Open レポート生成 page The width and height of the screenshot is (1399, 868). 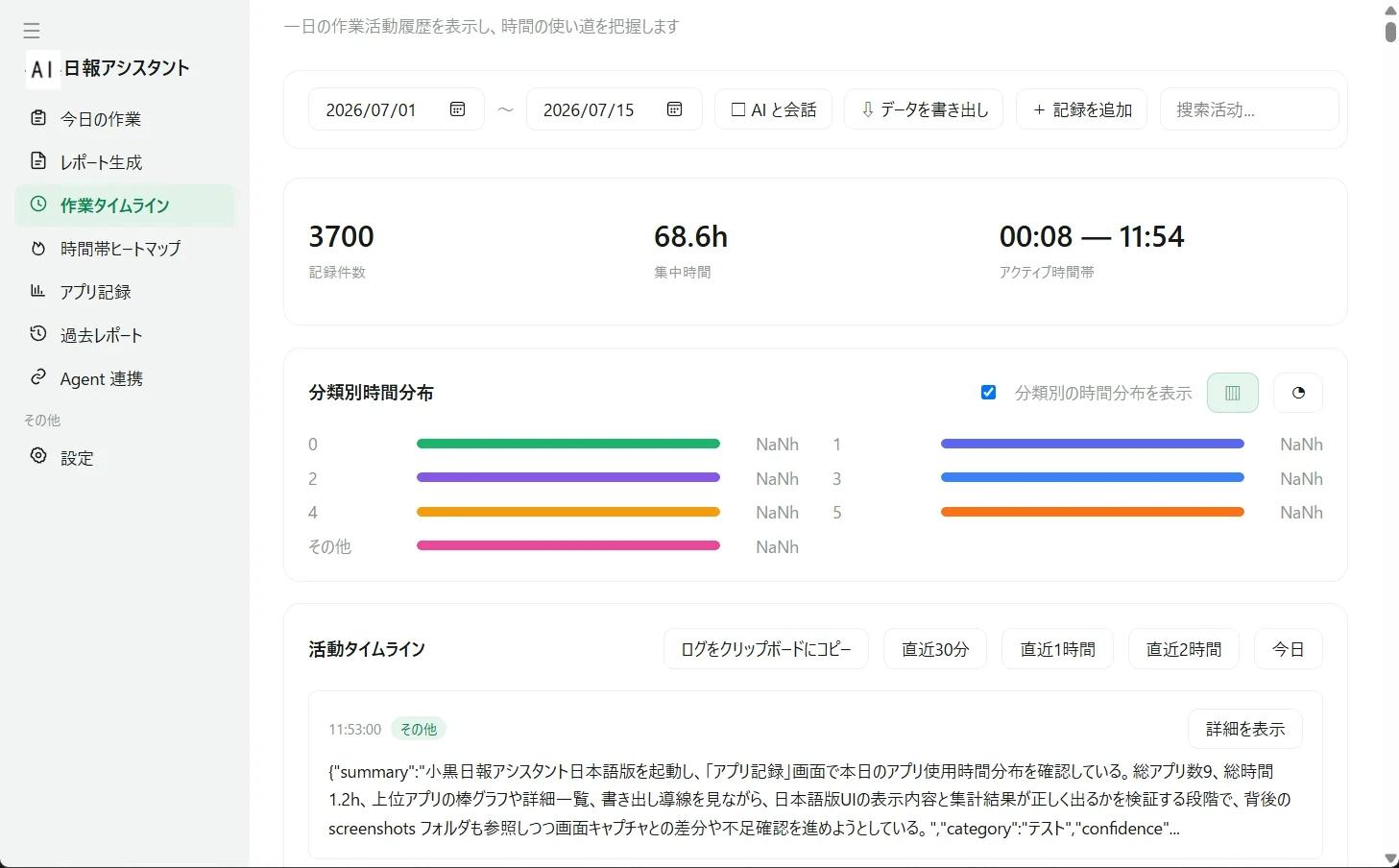[125, 162]
